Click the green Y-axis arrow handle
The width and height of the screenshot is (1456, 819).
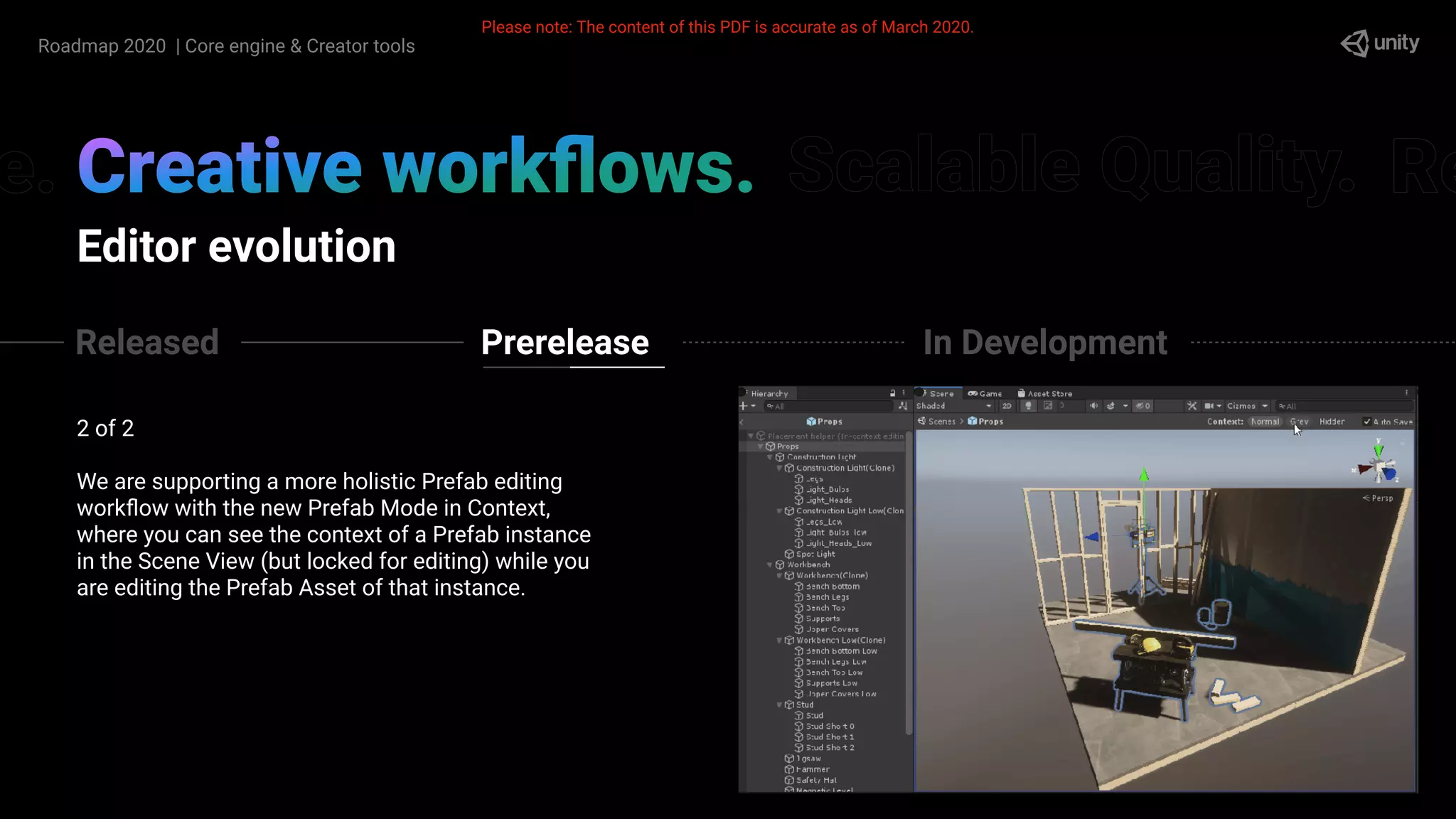click(1144, 474)
